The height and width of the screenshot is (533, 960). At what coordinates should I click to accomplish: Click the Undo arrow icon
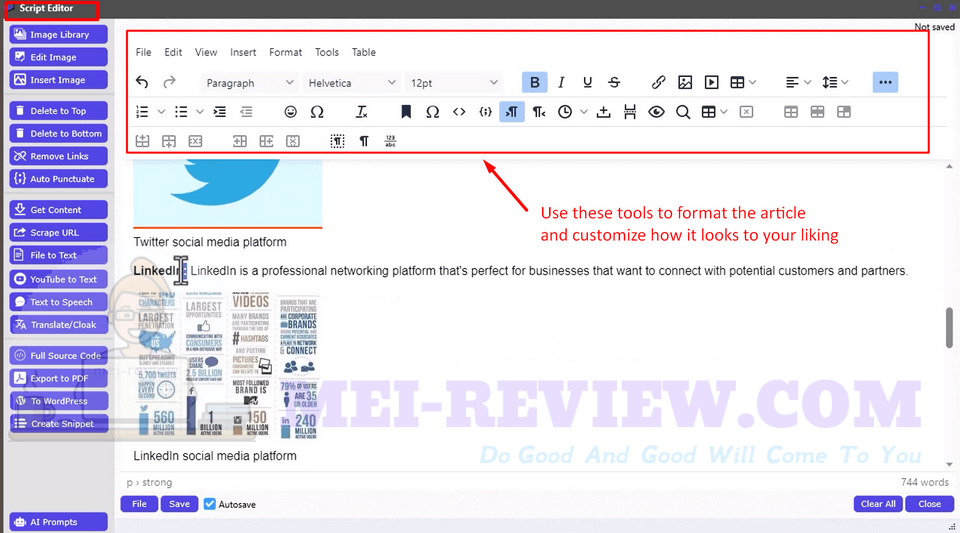click(142, 82)
